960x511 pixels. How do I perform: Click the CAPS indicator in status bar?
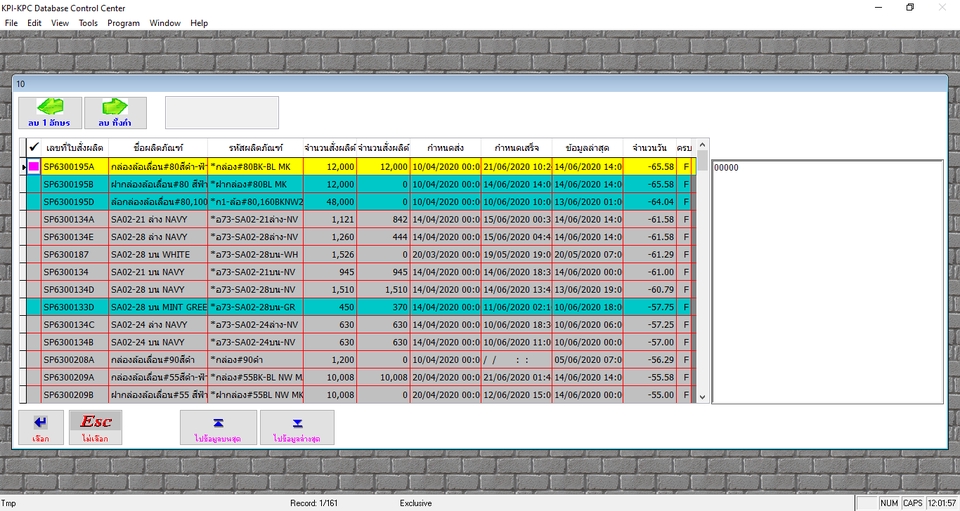(912, 503)
